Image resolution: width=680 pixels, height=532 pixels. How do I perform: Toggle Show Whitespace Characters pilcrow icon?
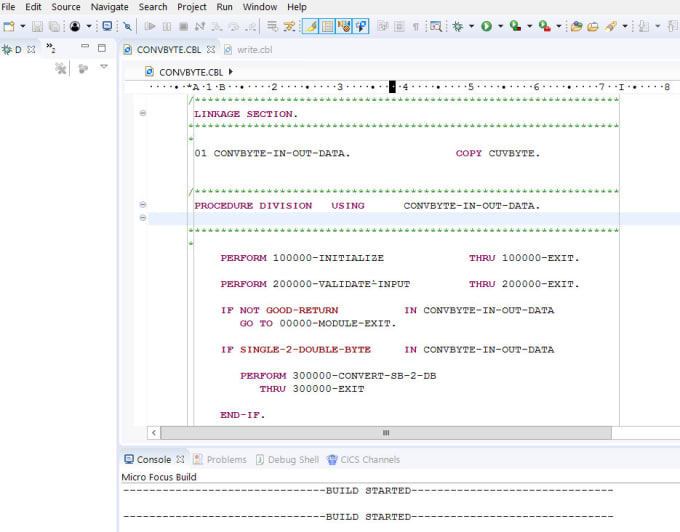[x=415, y=26]
